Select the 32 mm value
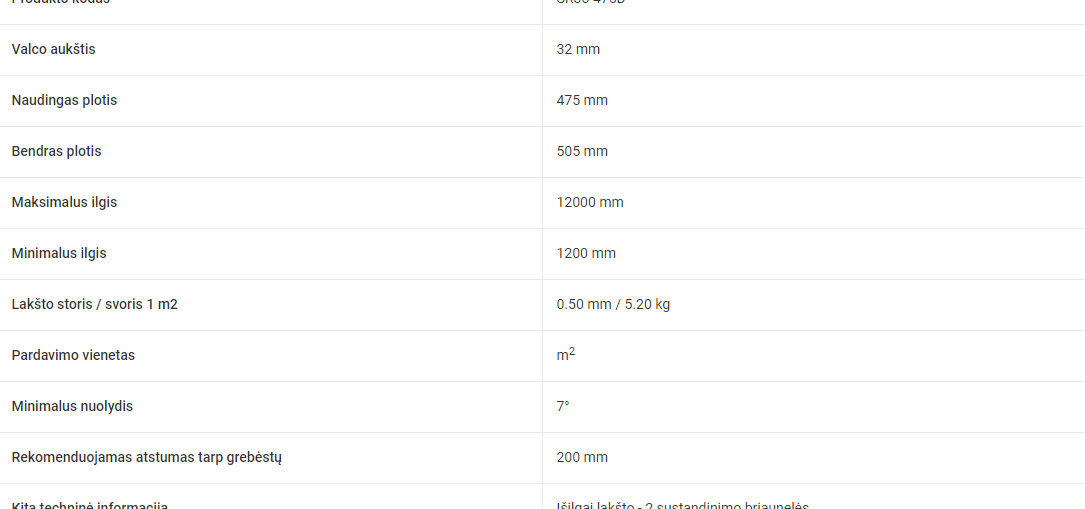Viewport: 1085px width, 509px height. tap(578, 49)
